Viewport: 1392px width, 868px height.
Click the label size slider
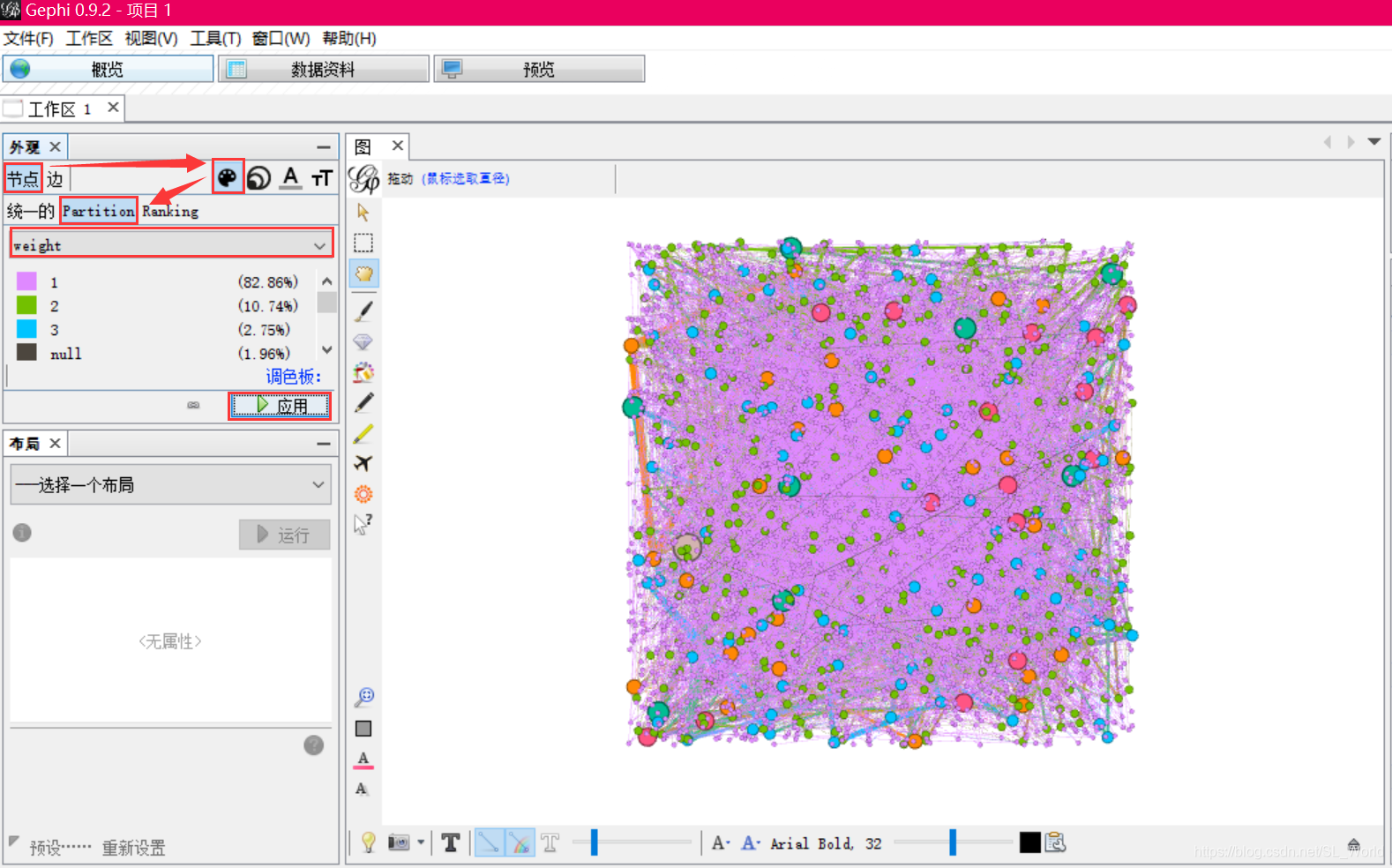click(x=954, y=842)
